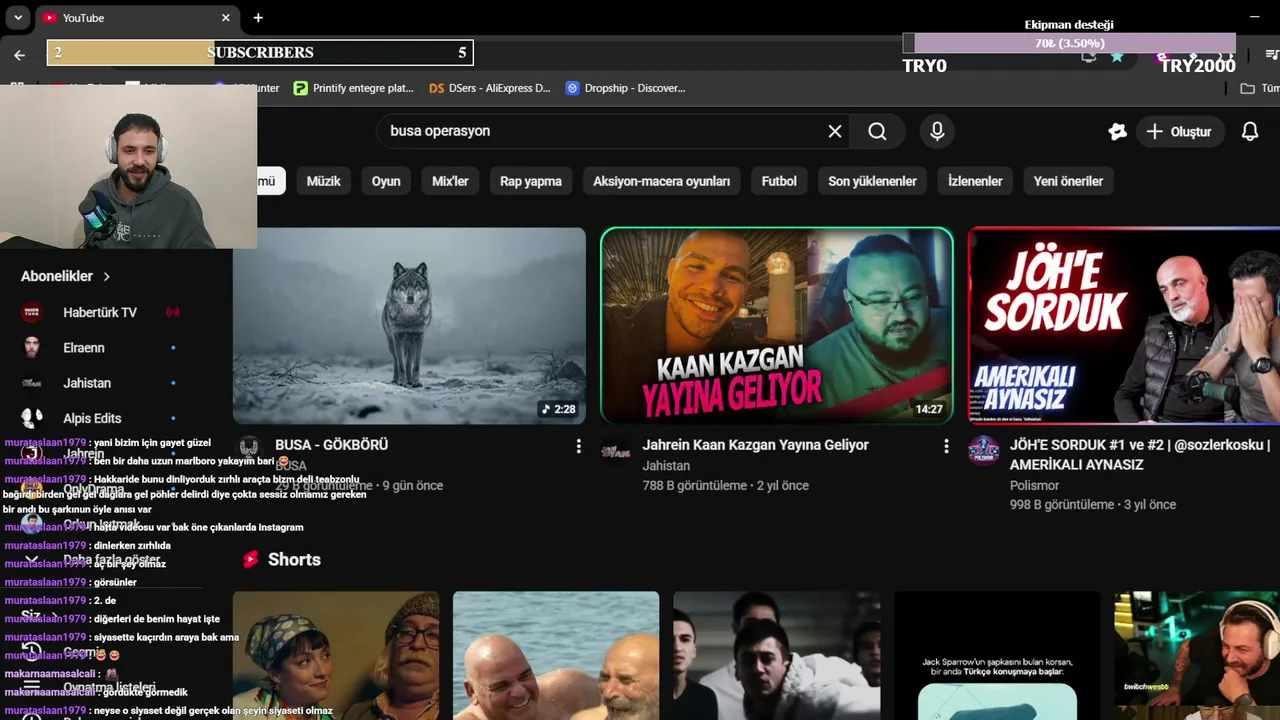
Task: Select the Futbol filter chip
Action: (x=779, y=181)
